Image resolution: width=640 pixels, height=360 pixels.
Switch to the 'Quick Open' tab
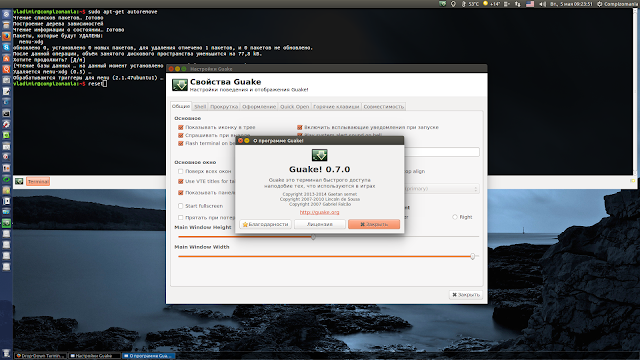(294, 107)
